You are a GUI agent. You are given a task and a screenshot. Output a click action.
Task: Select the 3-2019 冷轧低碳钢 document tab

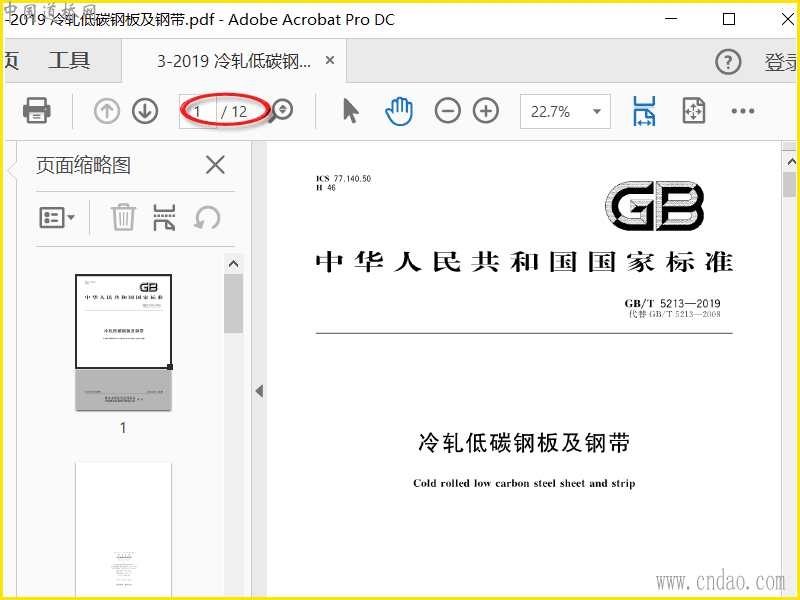tap(234, 61)
